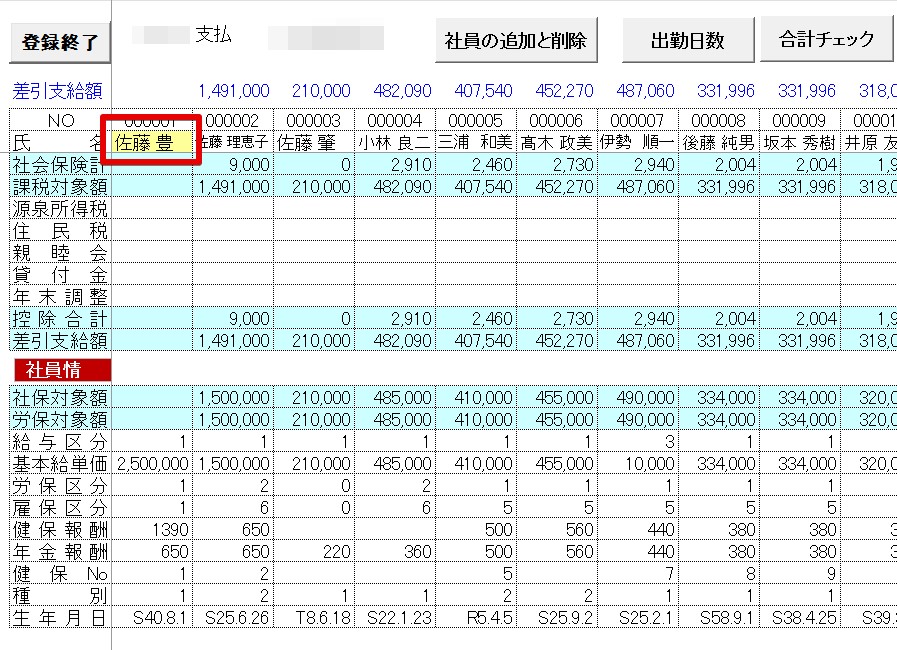This screenshot has width=897, height=650.
Task: Click the 生年月日 row label
Action: click(60, 618)
